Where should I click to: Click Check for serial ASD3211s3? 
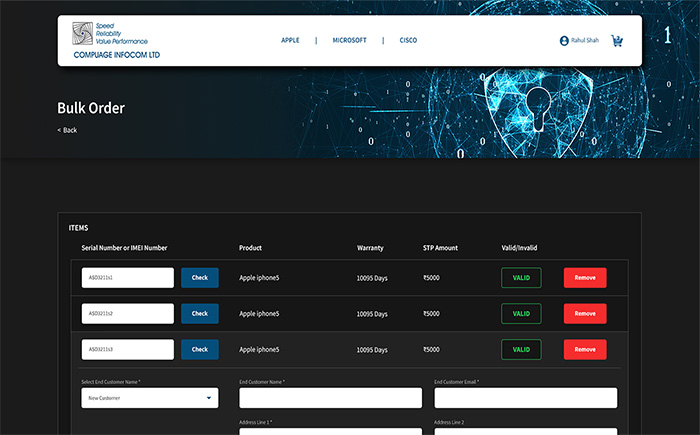(200, 349)
